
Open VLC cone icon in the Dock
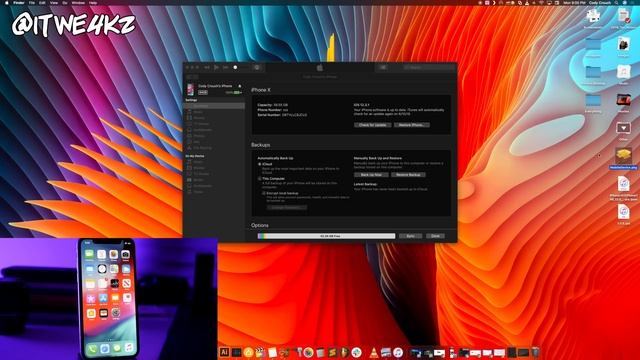(x=373, y=352)
